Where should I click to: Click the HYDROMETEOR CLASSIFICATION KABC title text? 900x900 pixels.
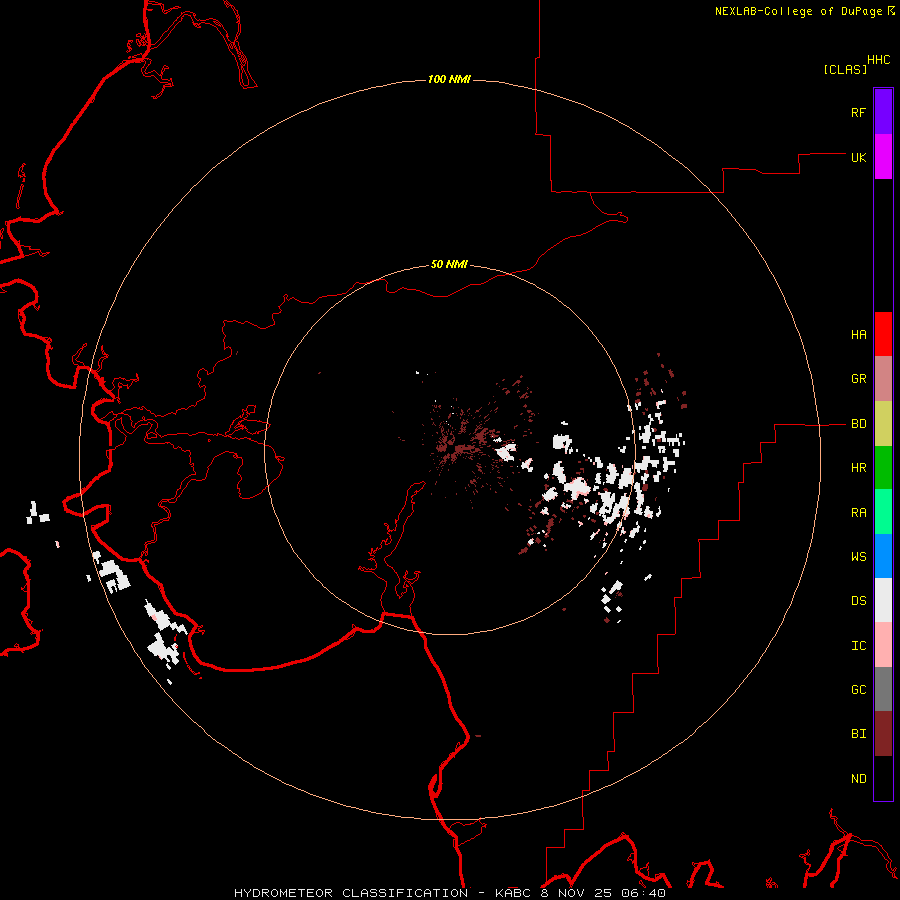point(449,893)
